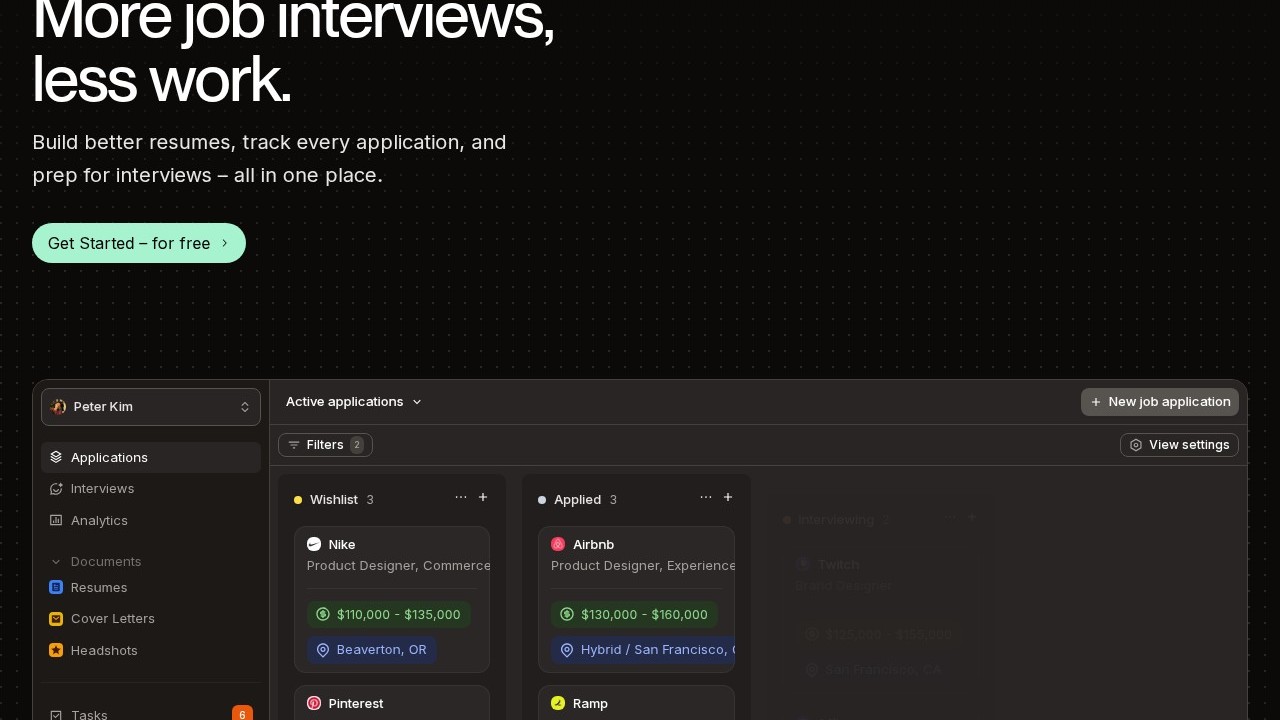Select Applications in the sidebar
Viewport: 1280px width, 720px height.
pyautogui.click(x=109, y=457)
